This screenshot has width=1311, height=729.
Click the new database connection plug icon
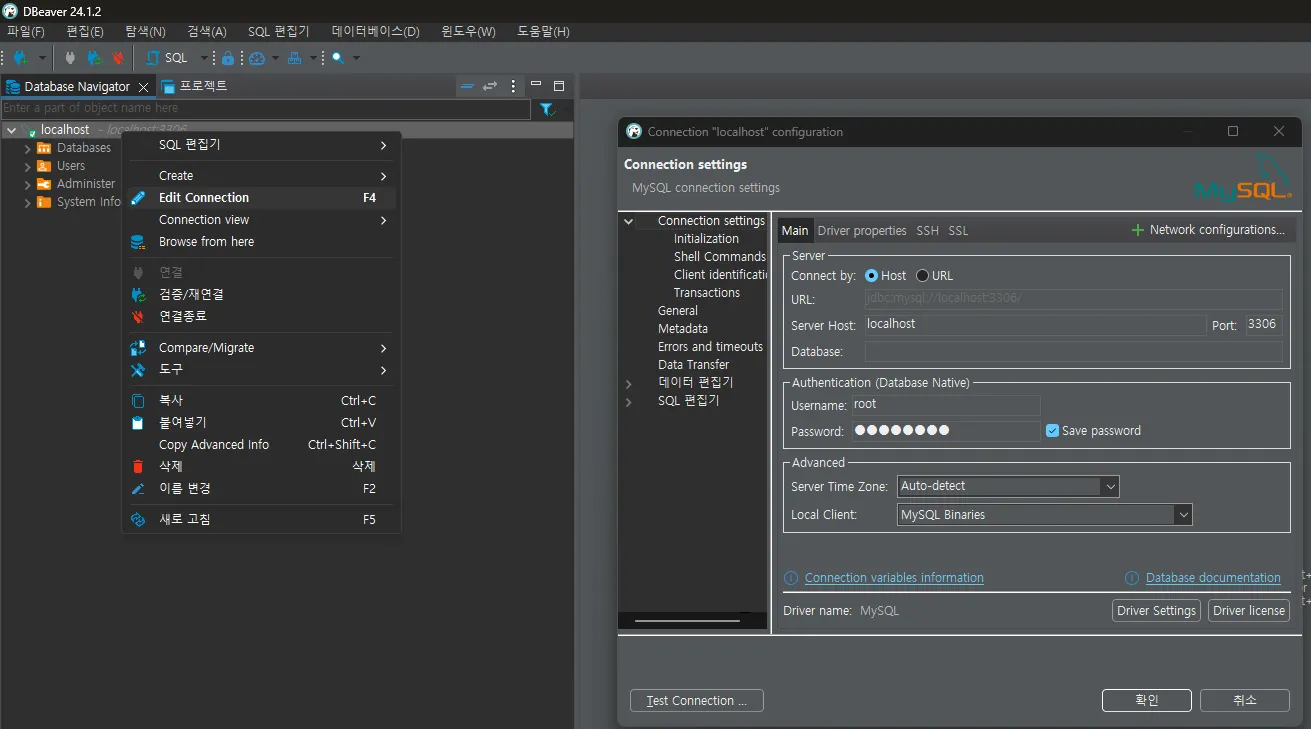pyautogui.click(x=18, y=58)
